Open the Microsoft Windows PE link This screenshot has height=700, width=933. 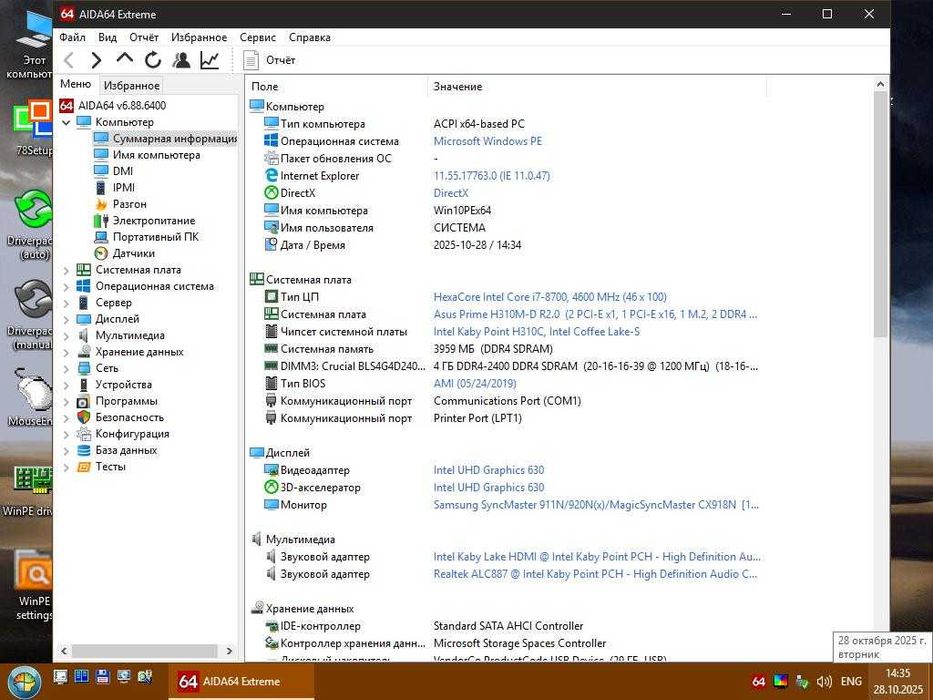487,141
